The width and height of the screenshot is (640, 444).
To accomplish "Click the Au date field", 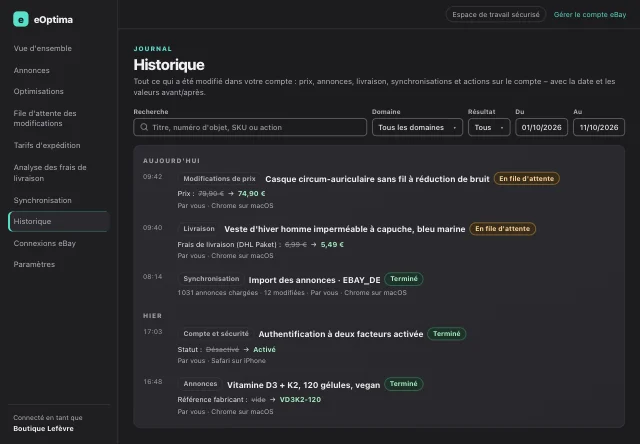I will pos(599,127).
